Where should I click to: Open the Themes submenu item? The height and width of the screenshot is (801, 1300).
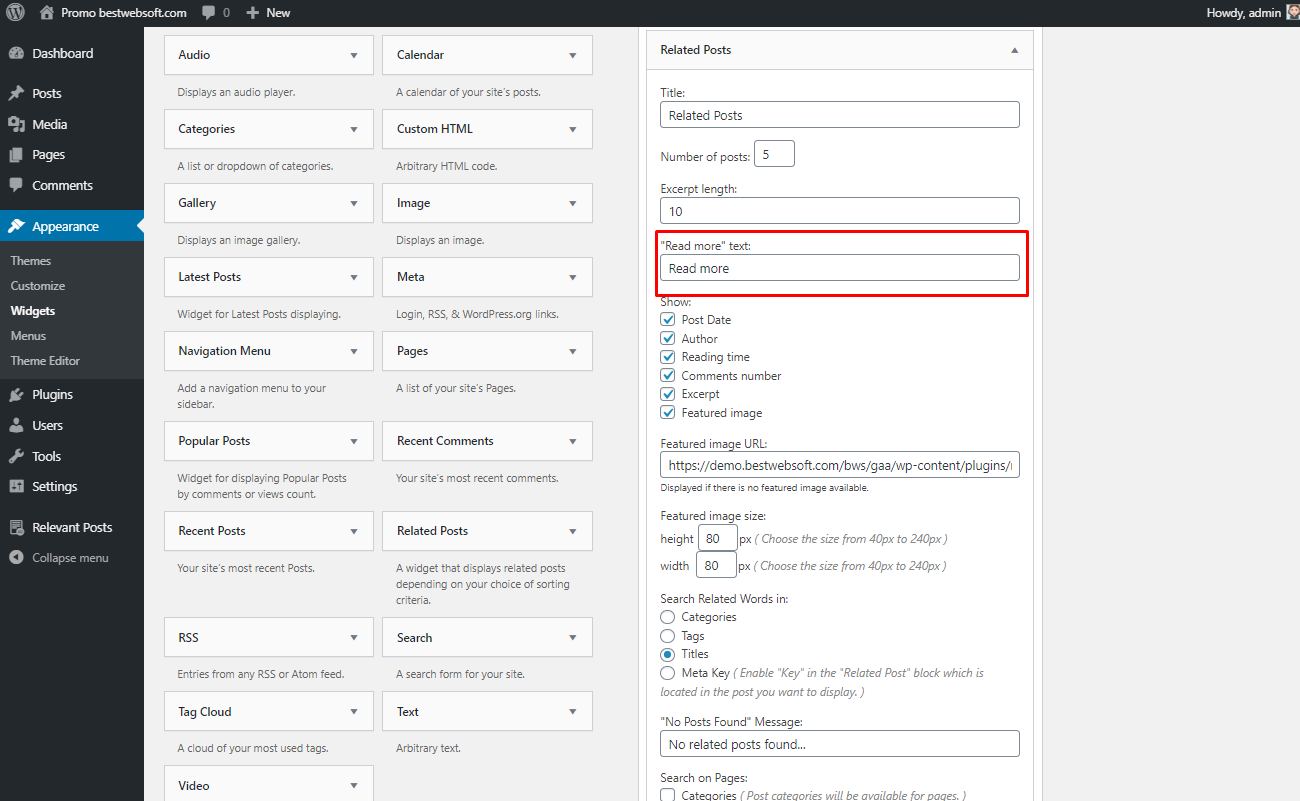[x=31, y=261]
